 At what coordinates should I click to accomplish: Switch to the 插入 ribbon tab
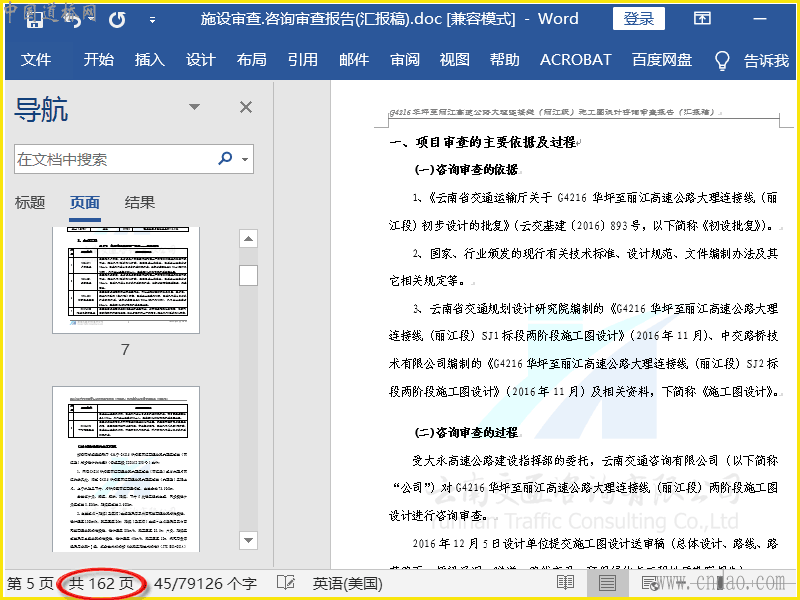149,60
